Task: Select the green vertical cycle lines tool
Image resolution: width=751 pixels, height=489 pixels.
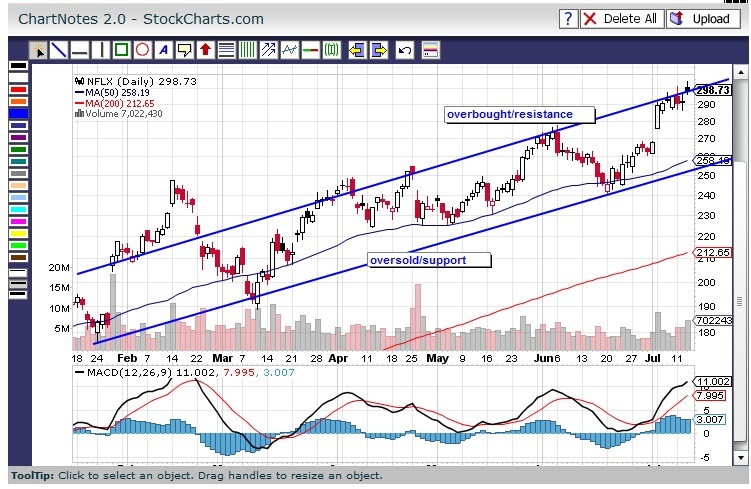Action: coord(247,50)
